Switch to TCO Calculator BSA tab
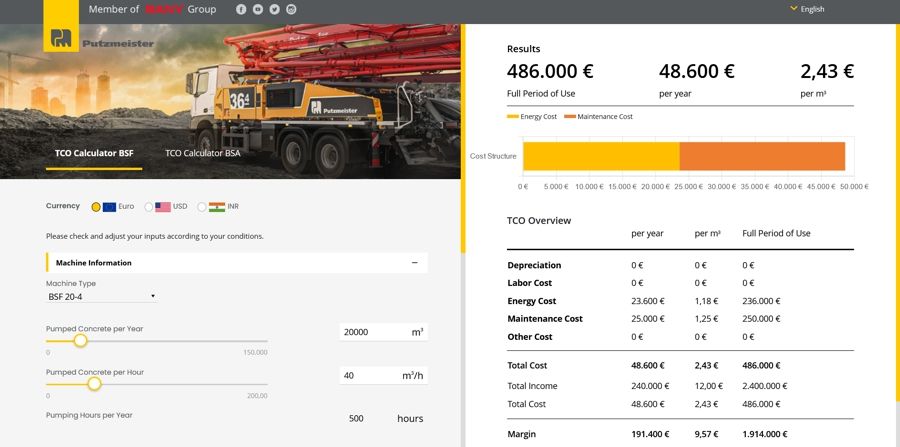The height and width of the screenshot is (447, 900). point(203,154)
